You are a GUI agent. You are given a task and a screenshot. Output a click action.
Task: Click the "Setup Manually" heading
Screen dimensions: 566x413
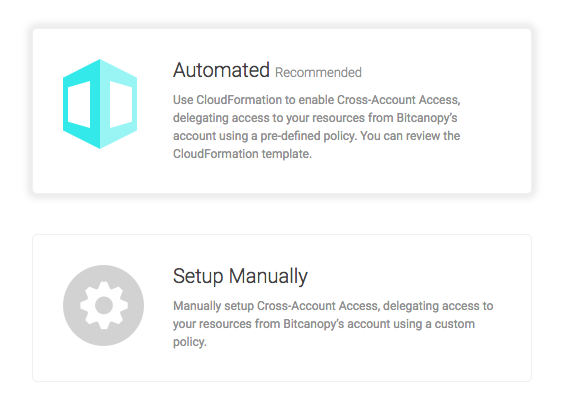pyautogui.click(x=240, y=277)
